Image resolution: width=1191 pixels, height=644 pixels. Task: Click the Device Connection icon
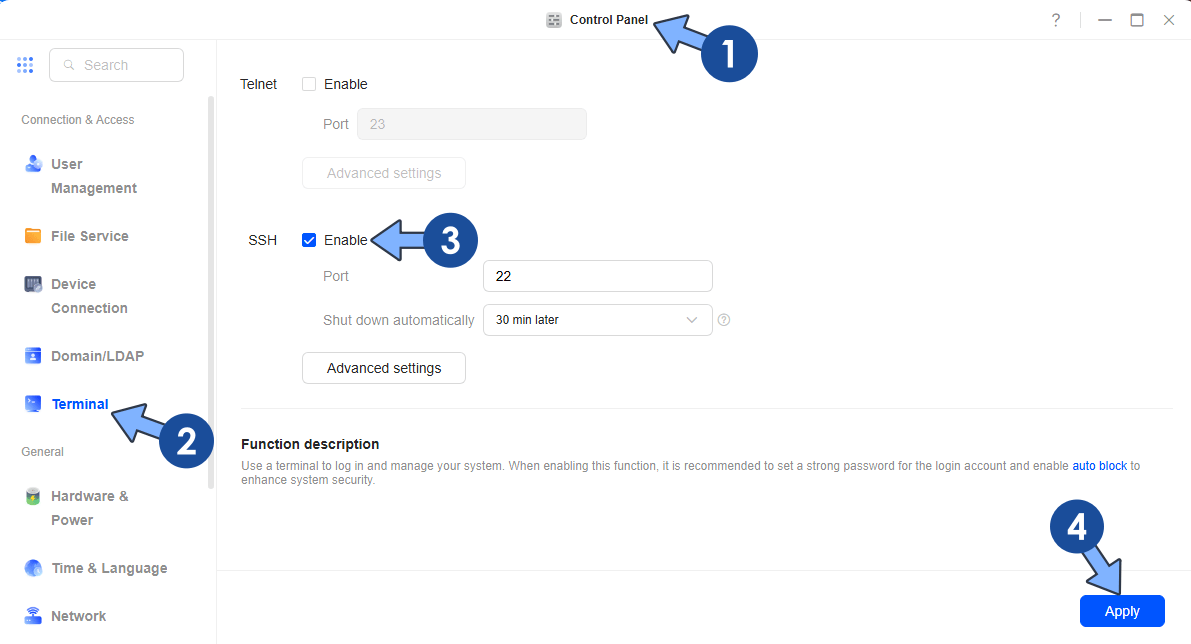pyautogui.click(x=33, y=284)
